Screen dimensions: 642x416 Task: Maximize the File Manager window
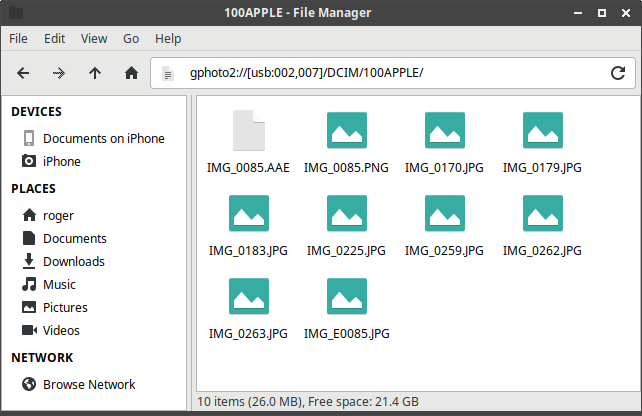tap(602, 13)
